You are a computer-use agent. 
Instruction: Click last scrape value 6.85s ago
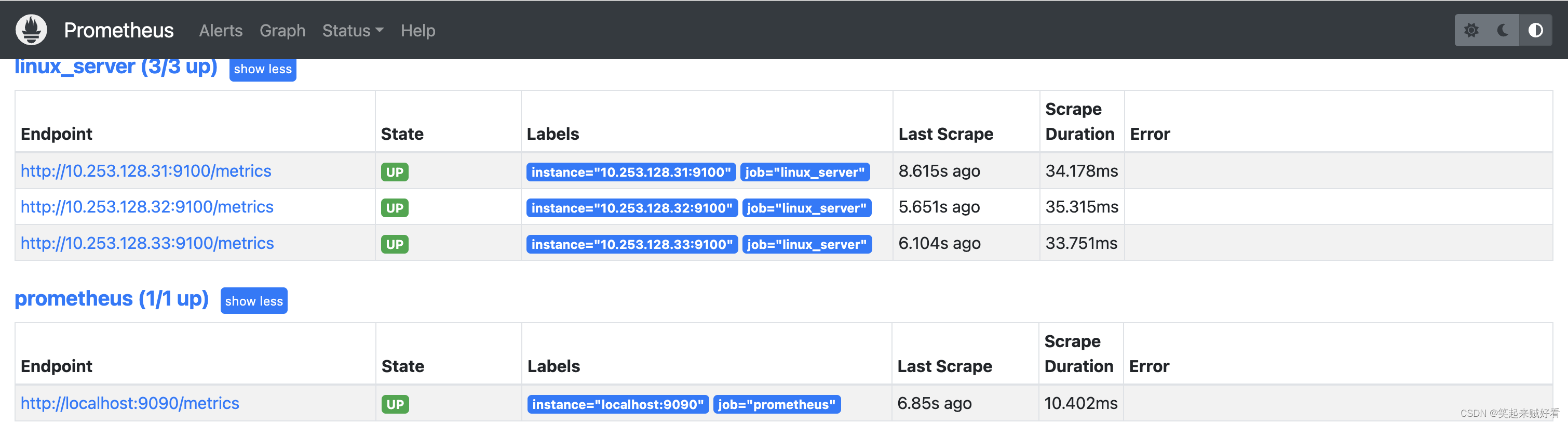coord(935,403)
